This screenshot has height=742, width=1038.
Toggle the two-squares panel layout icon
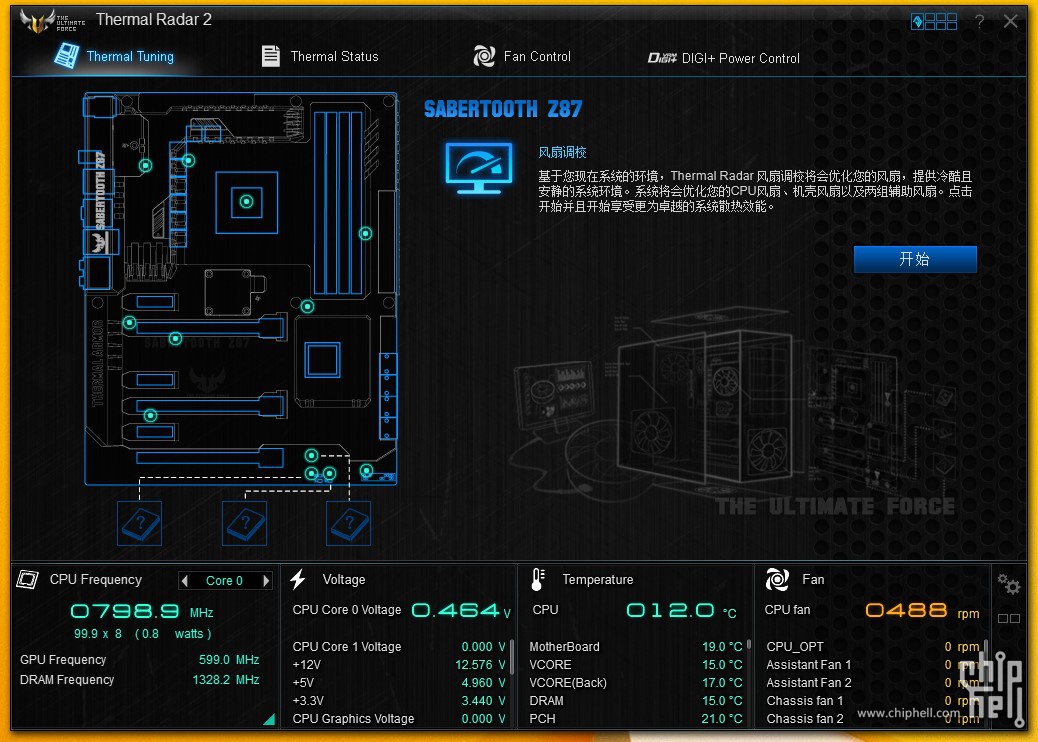(x=1009, y=618)
